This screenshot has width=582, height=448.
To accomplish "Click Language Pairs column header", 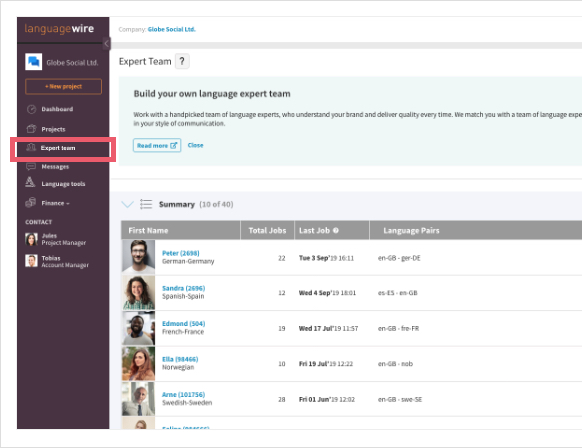I will pyautogui.click(x=411, y=230).
